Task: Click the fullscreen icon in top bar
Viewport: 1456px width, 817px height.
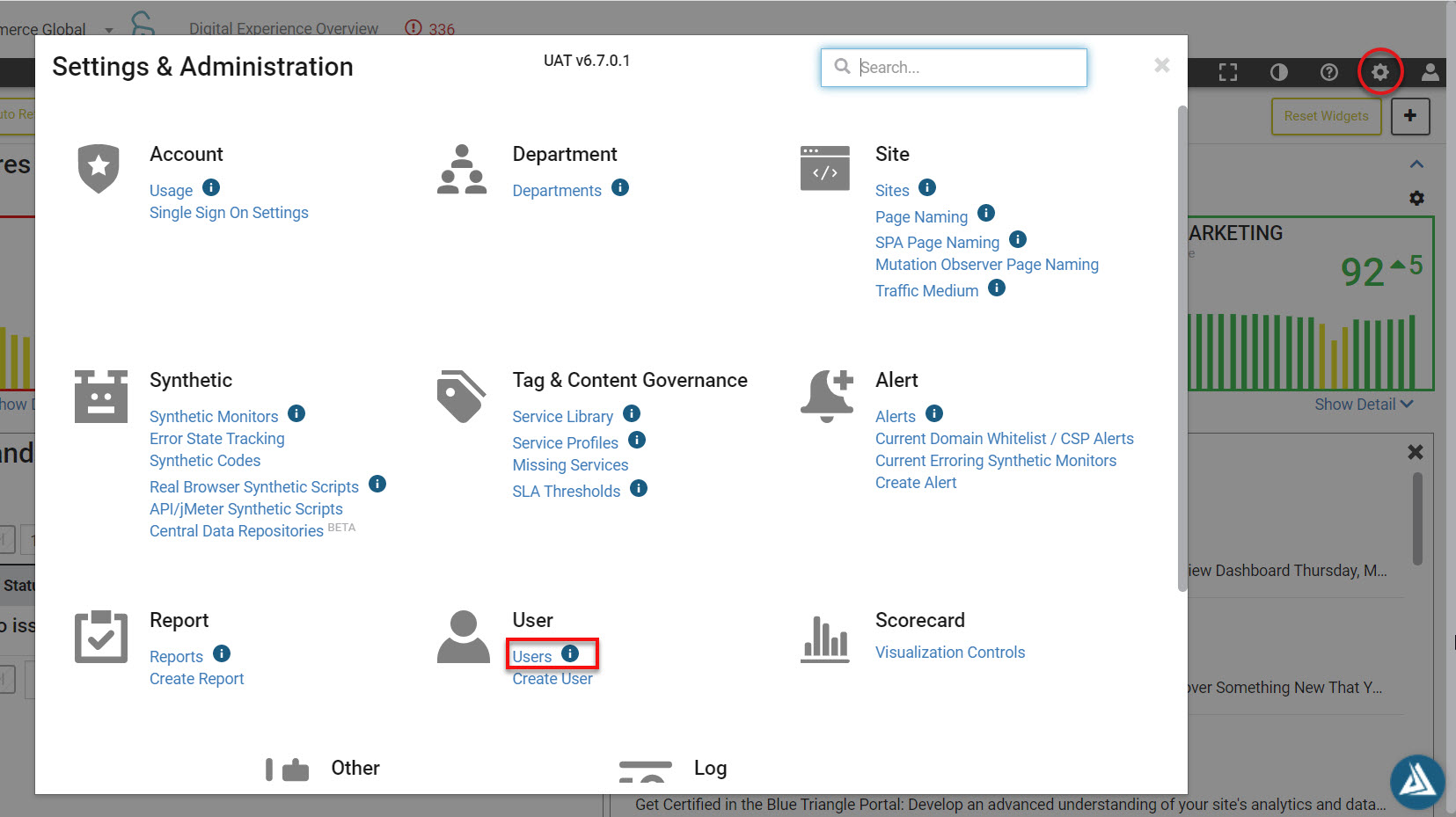Action: (1228, 72)
